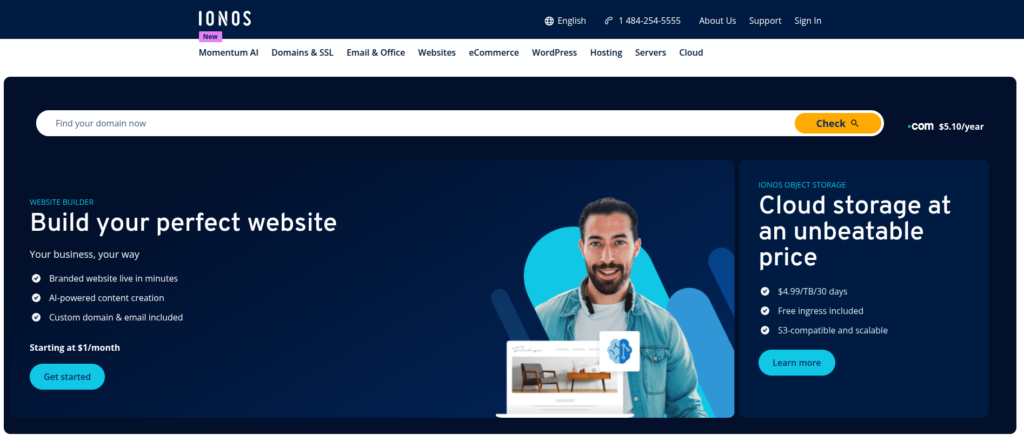Click the phone handset icon

609,21
